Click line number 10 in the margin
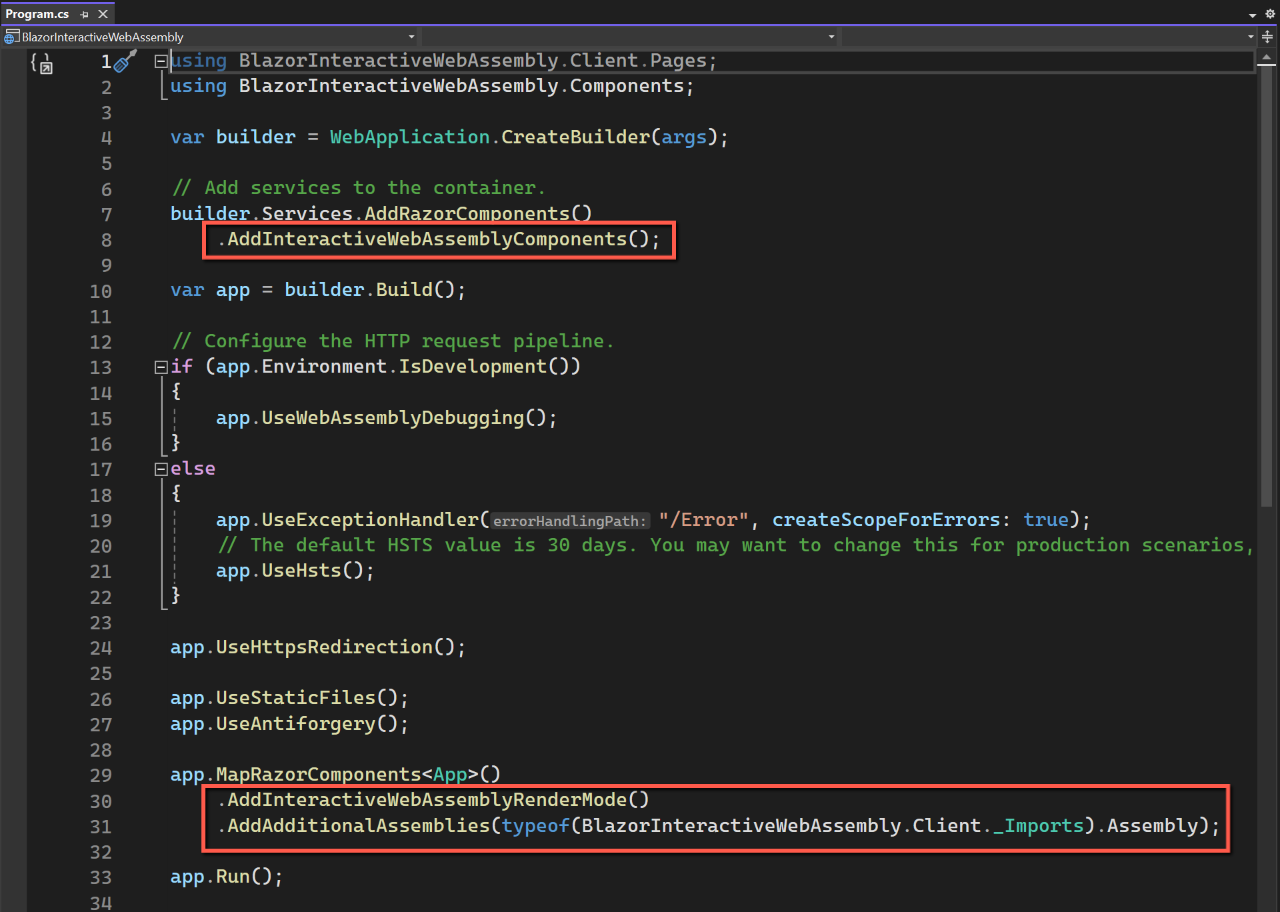 click(100, 289)
